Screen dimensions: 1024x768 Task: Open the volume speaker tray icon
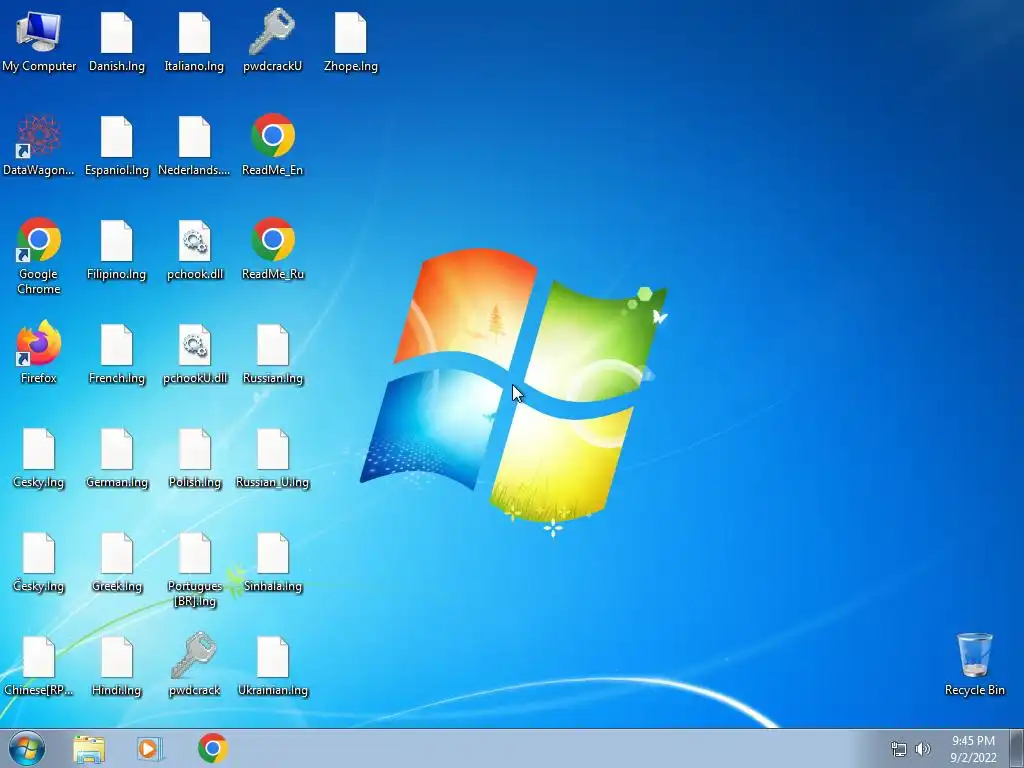(923, 749)
